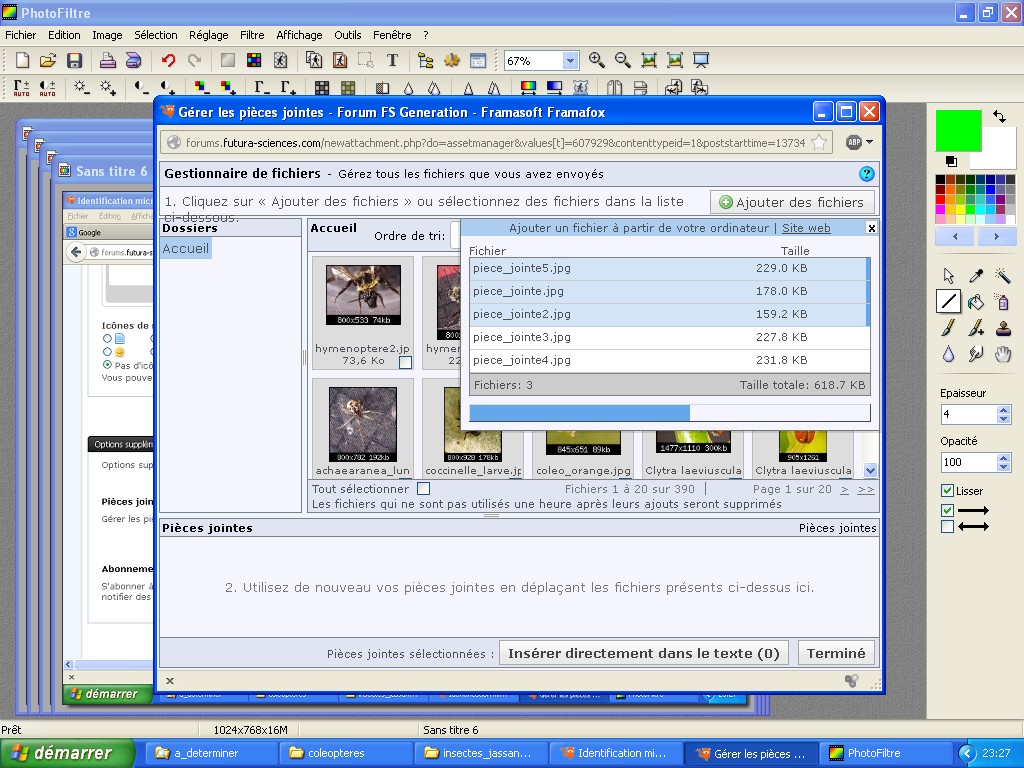Image resolution: width=1024 pixels, height=768 pixels.
Task: Show previous palette with left arrow button
Action: [955, 236]
